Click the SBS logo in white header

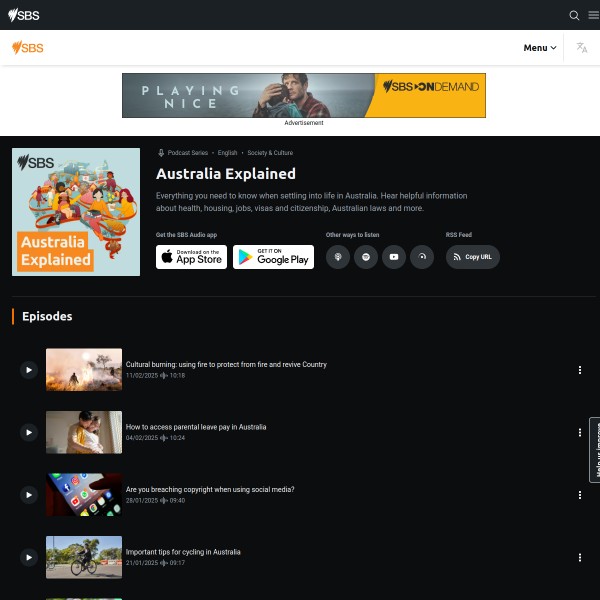click(x=27, y=48)
